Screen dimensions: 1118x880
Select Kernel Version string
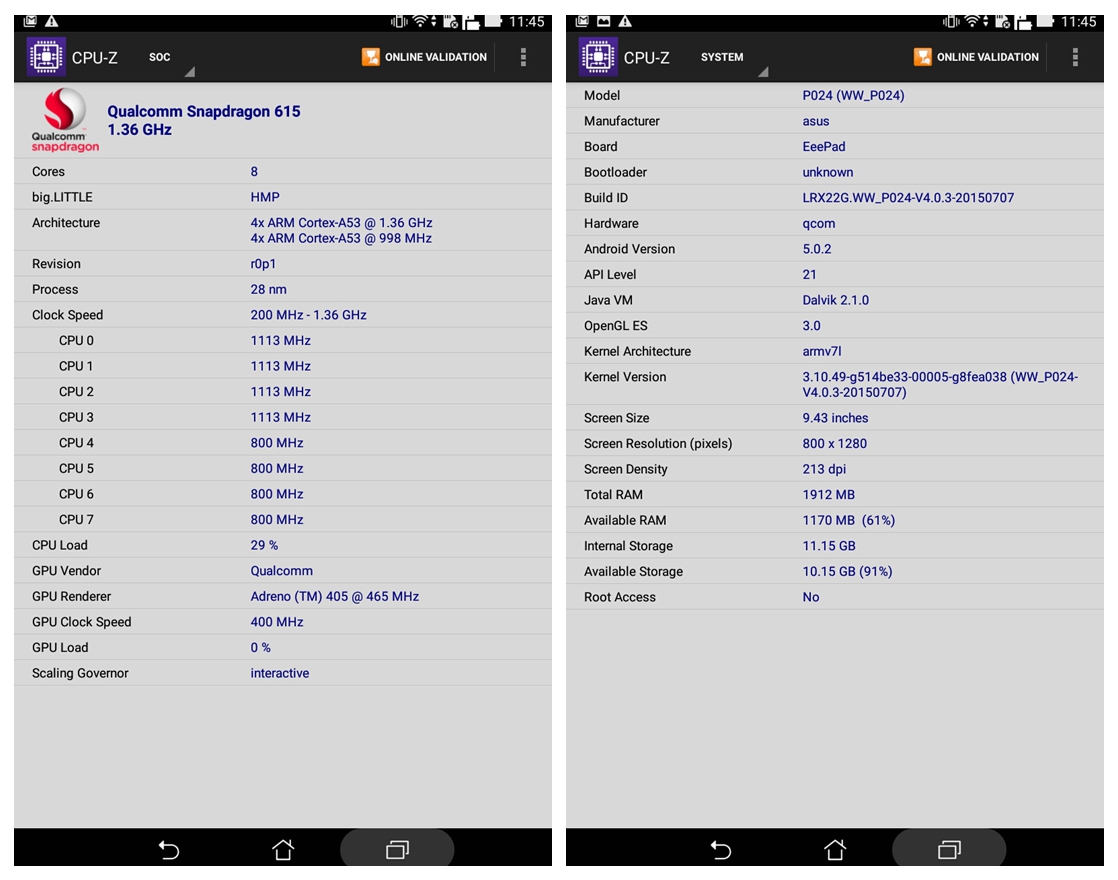pyautogui.click(x=940, y=384)
